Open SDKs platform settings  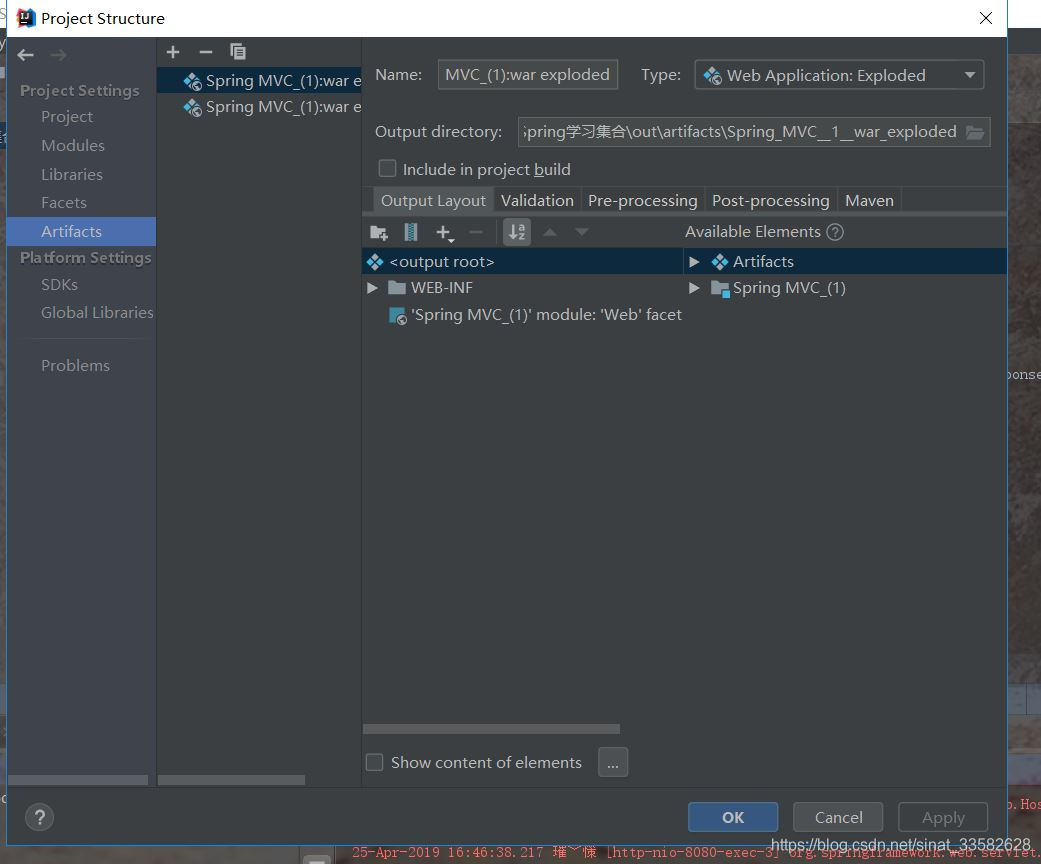pos(59,284)
